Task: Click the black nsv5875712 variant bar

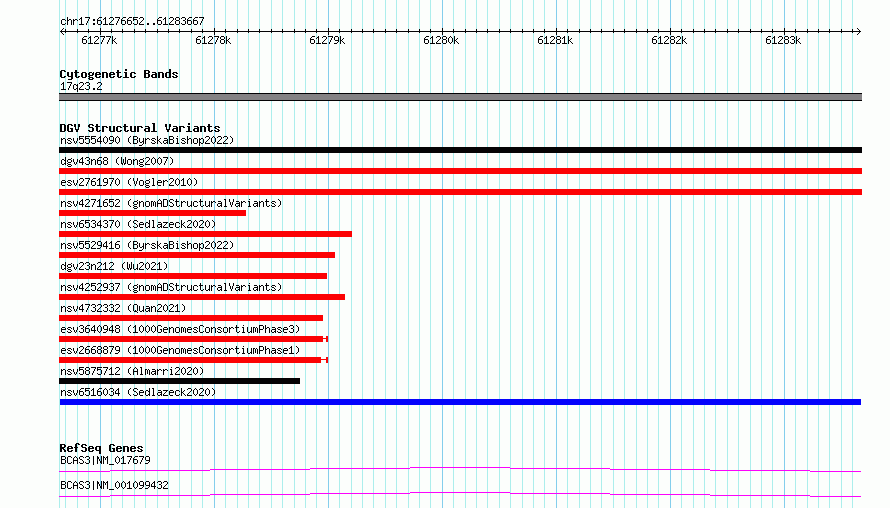Action: [179, 381]
